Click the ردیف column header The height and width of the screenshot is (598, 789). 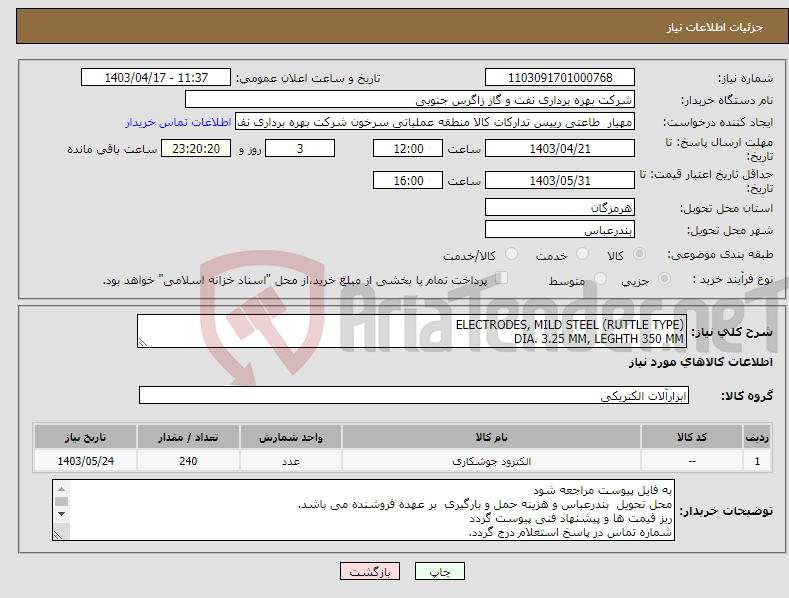click(x=757, y=437)
